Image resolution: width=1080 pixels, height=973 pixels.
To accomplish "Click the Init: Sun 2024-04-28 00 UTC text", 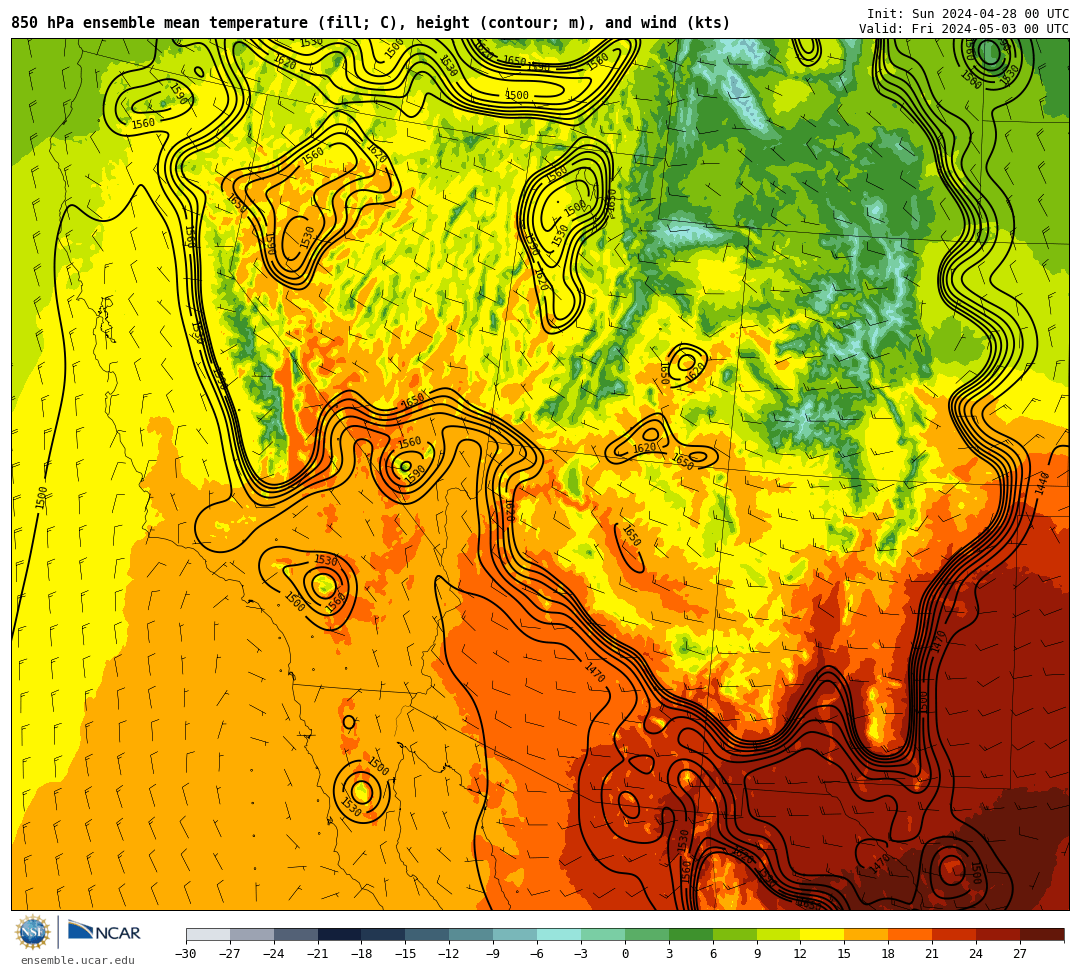I will (x=968, y=14).
